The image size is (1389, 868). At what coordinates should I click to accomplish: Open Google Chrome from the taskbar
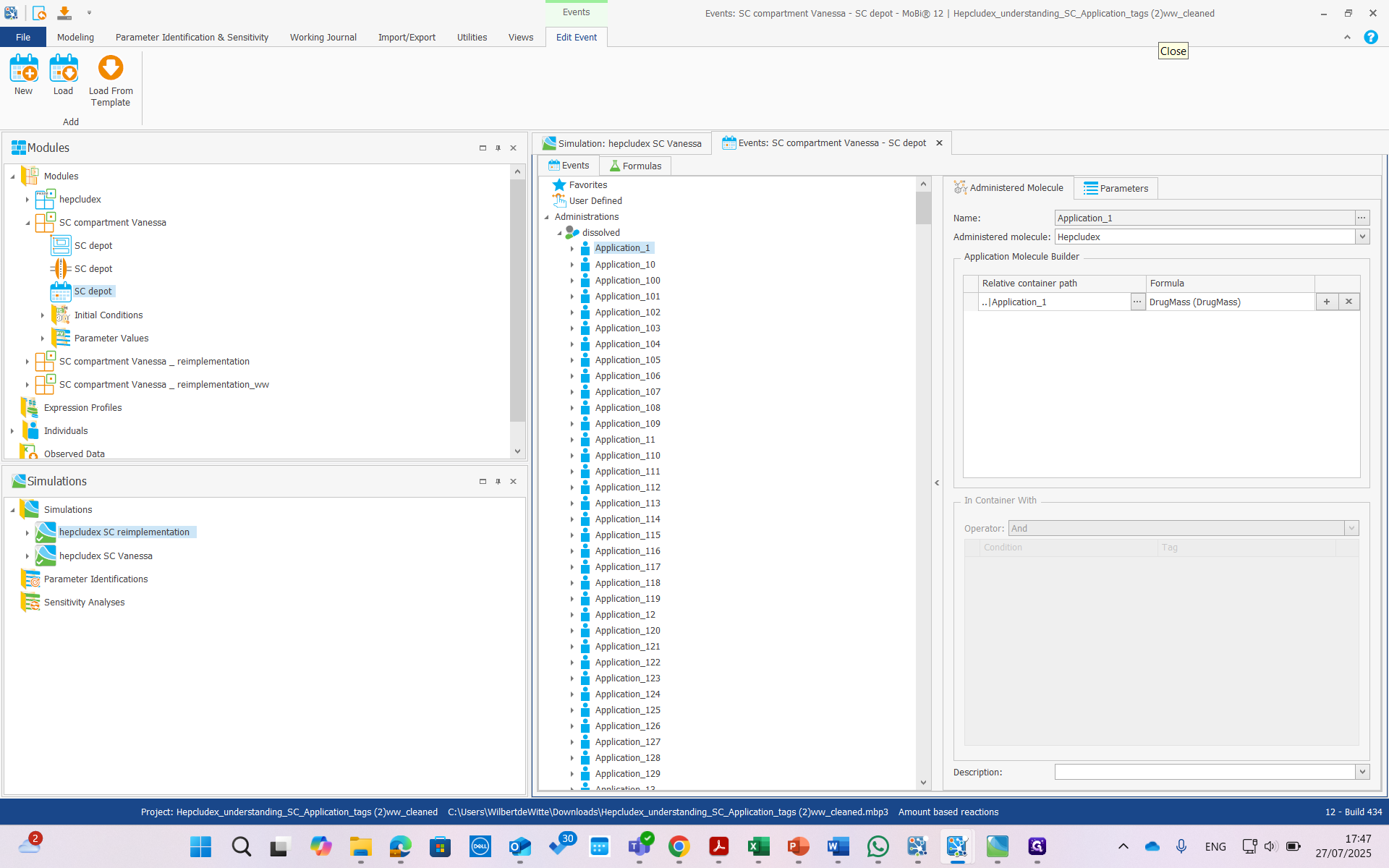coord(679,846)
